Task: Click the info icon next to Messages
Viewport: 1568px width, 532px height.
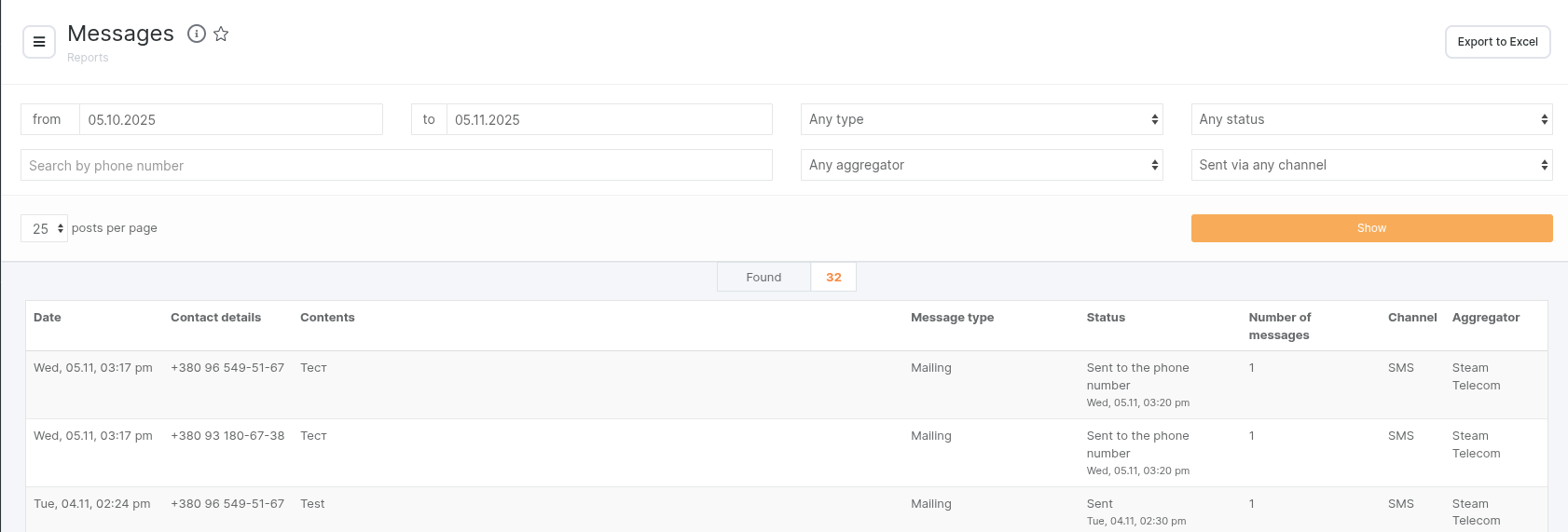Action: coord(196,34)
